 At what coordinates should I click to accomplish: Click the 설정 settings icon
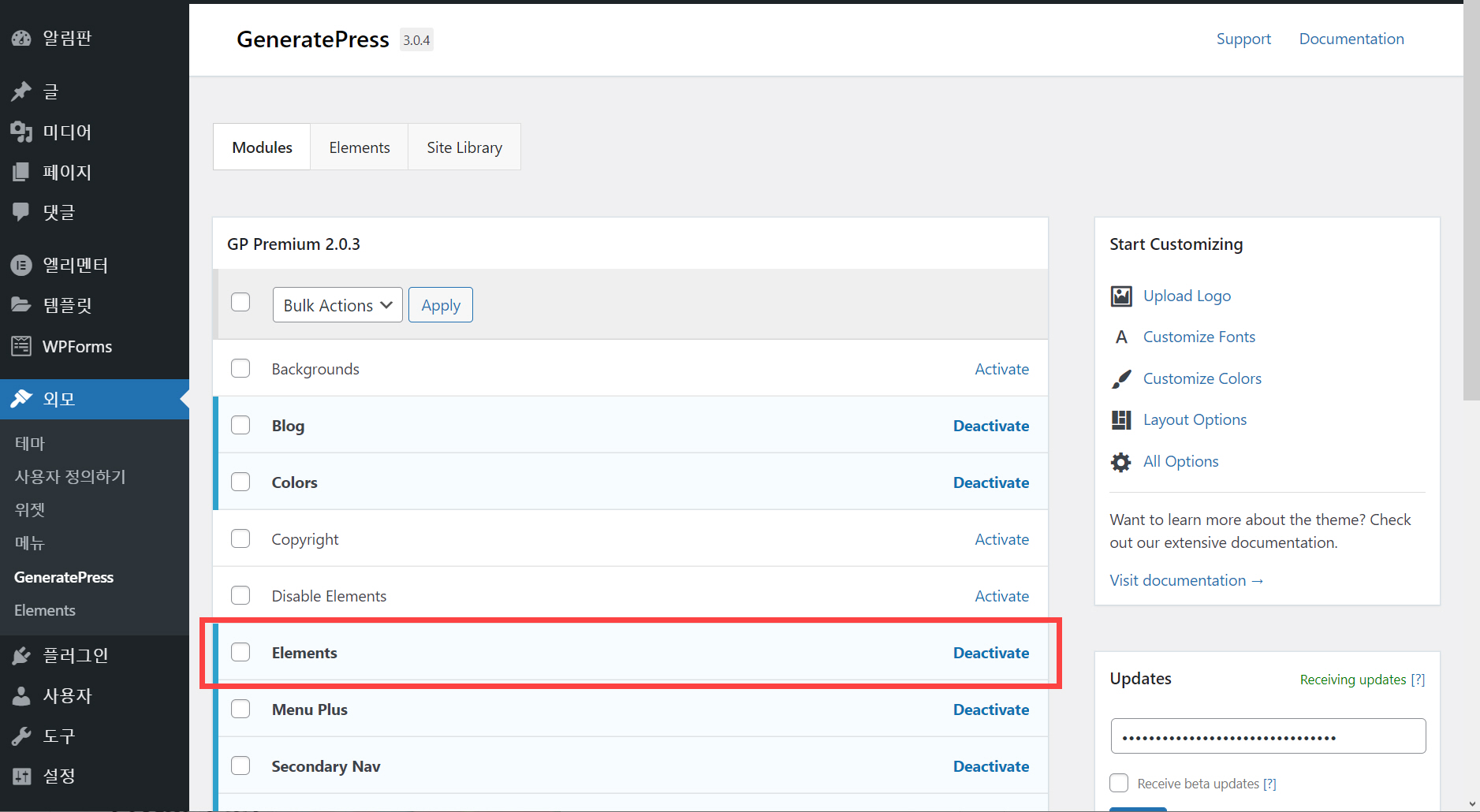click(x=21, y=776)
